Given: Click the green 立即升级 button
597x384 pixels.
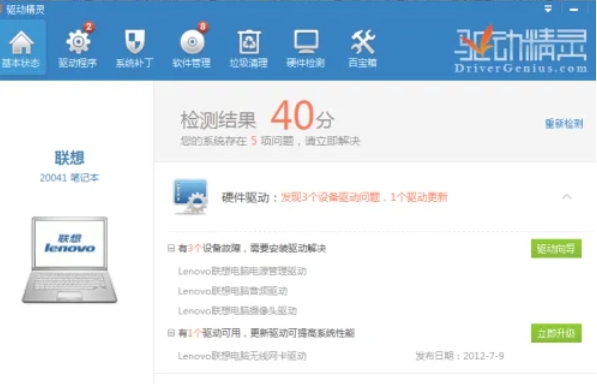Looking at the screenshot, I should coord(556,333).
